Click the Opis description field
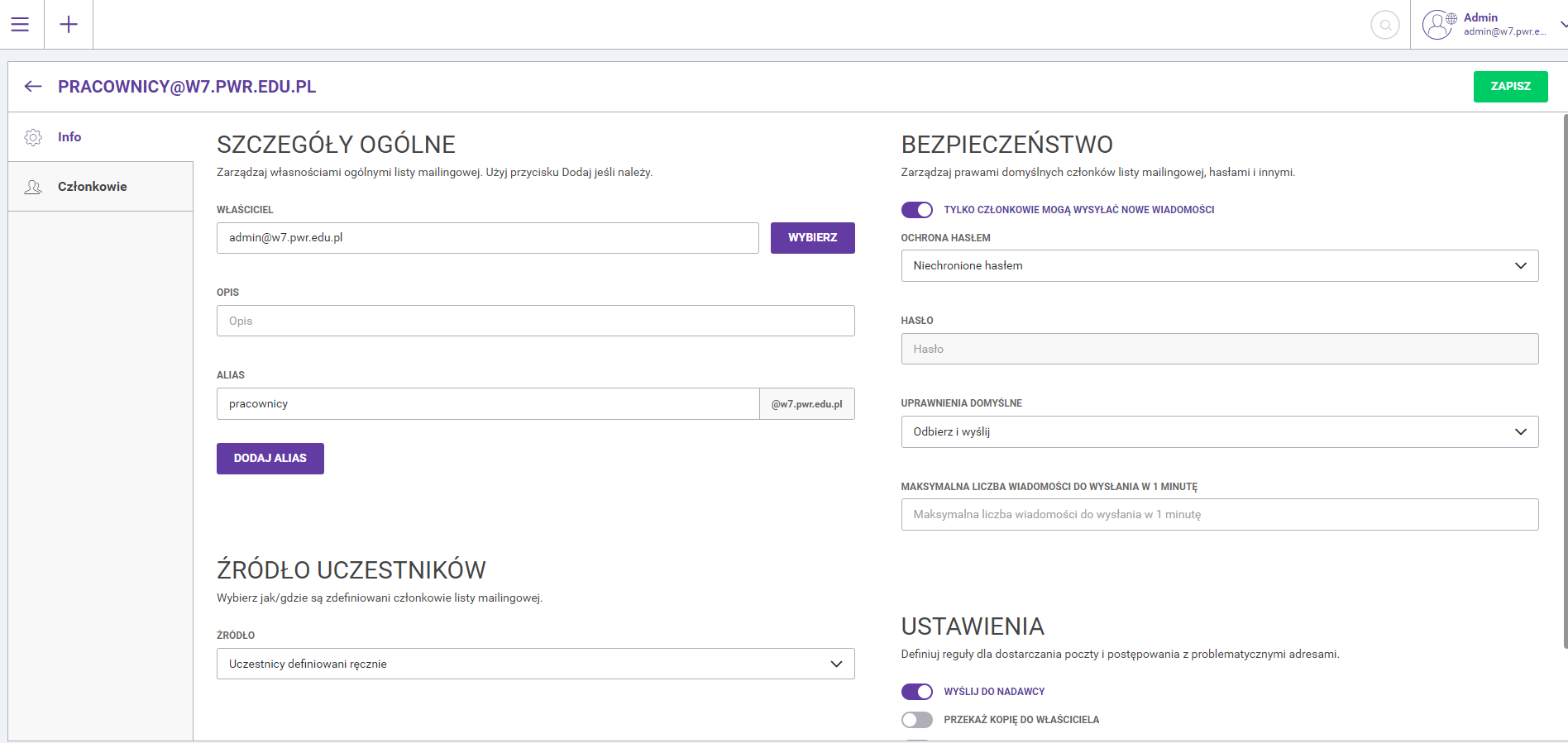 click(535, 321)
